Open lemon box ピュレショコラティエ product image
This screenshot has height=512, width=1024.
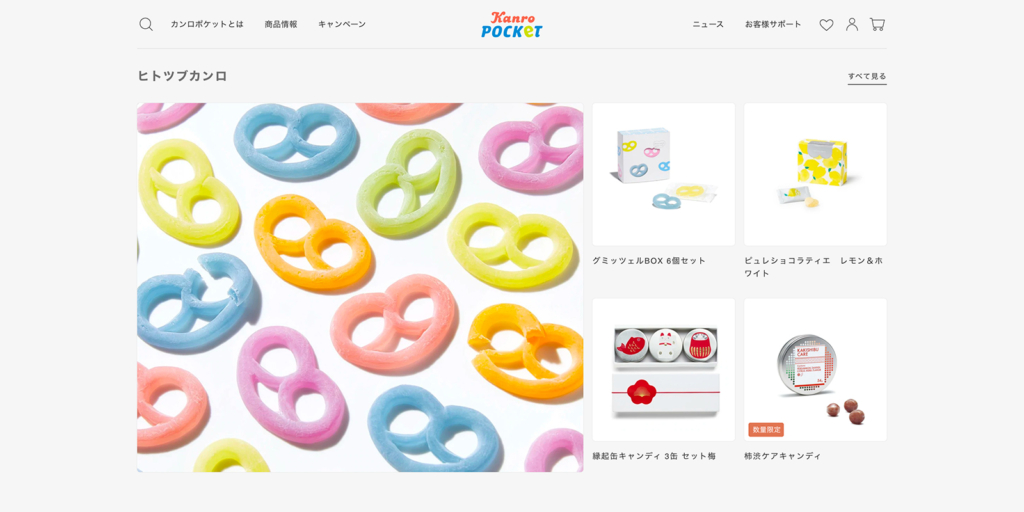click(x=815, y=174)
